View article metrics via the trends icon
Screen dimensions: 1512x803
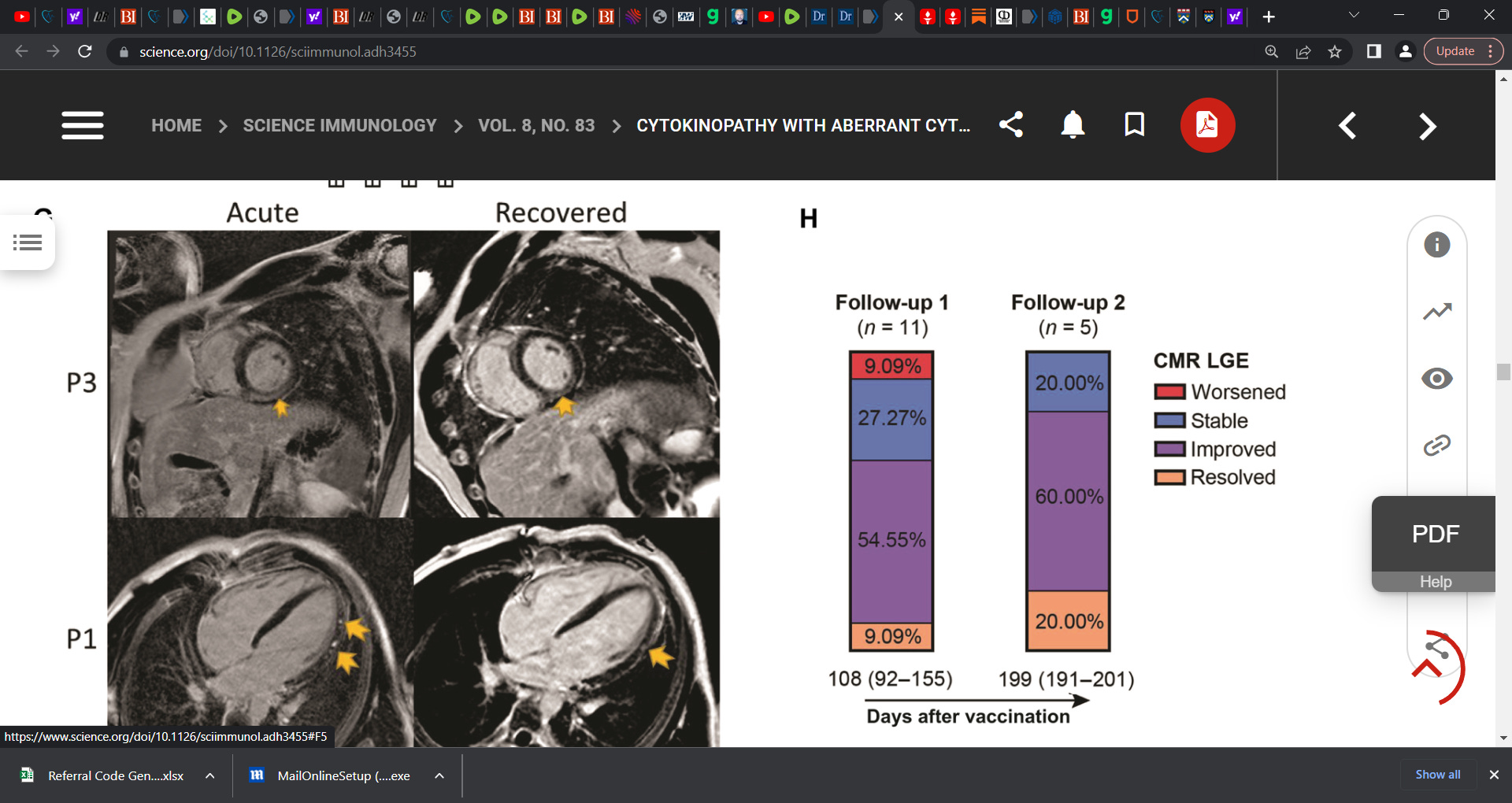[x=1437, y=311]
